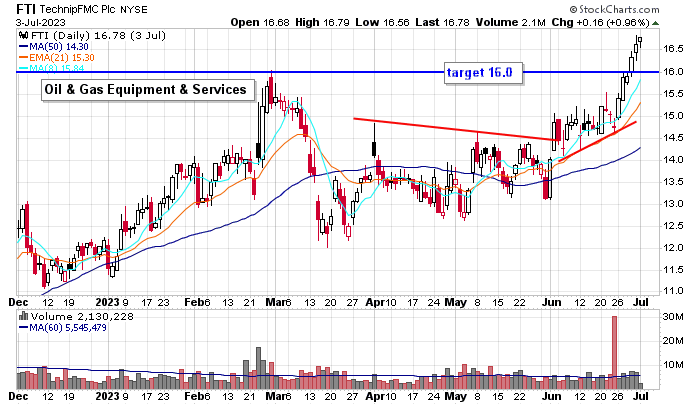This screenshot has width=700, height=405.
Task: Click the 11.0 price axis label
Action: pyautogui.click(x=673, y=291)
